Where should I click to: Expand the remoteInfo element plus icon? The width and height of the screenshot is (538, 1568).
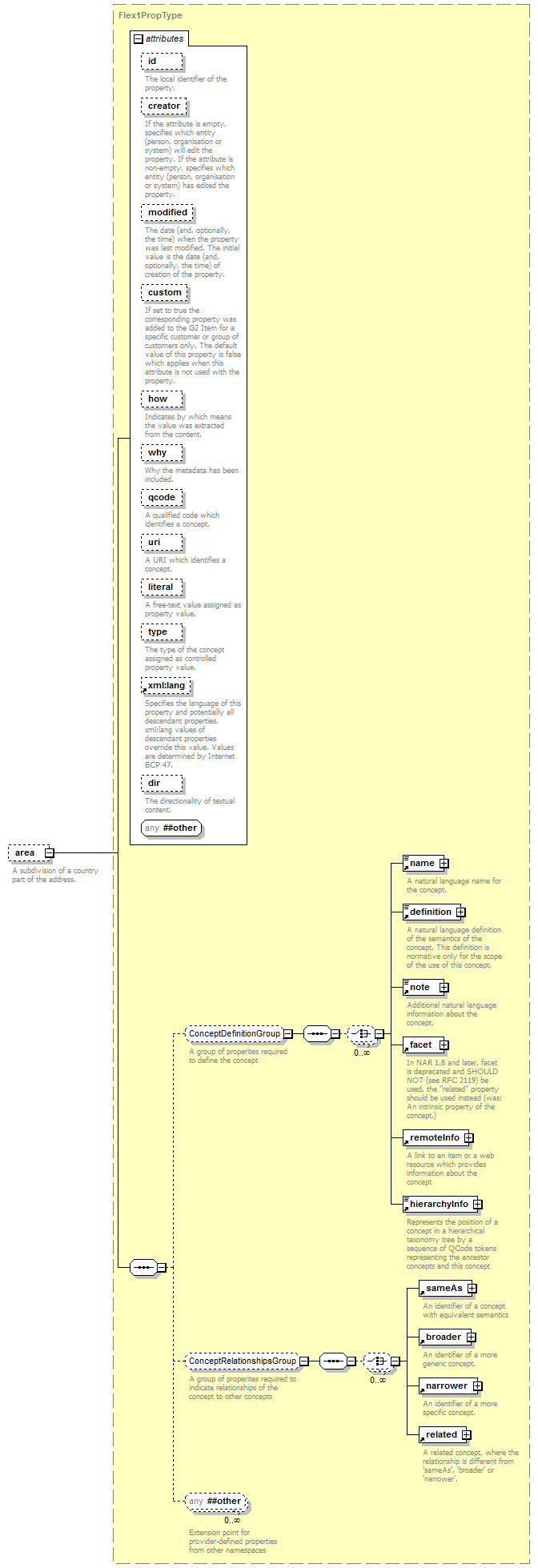[x=468, y=1138]
